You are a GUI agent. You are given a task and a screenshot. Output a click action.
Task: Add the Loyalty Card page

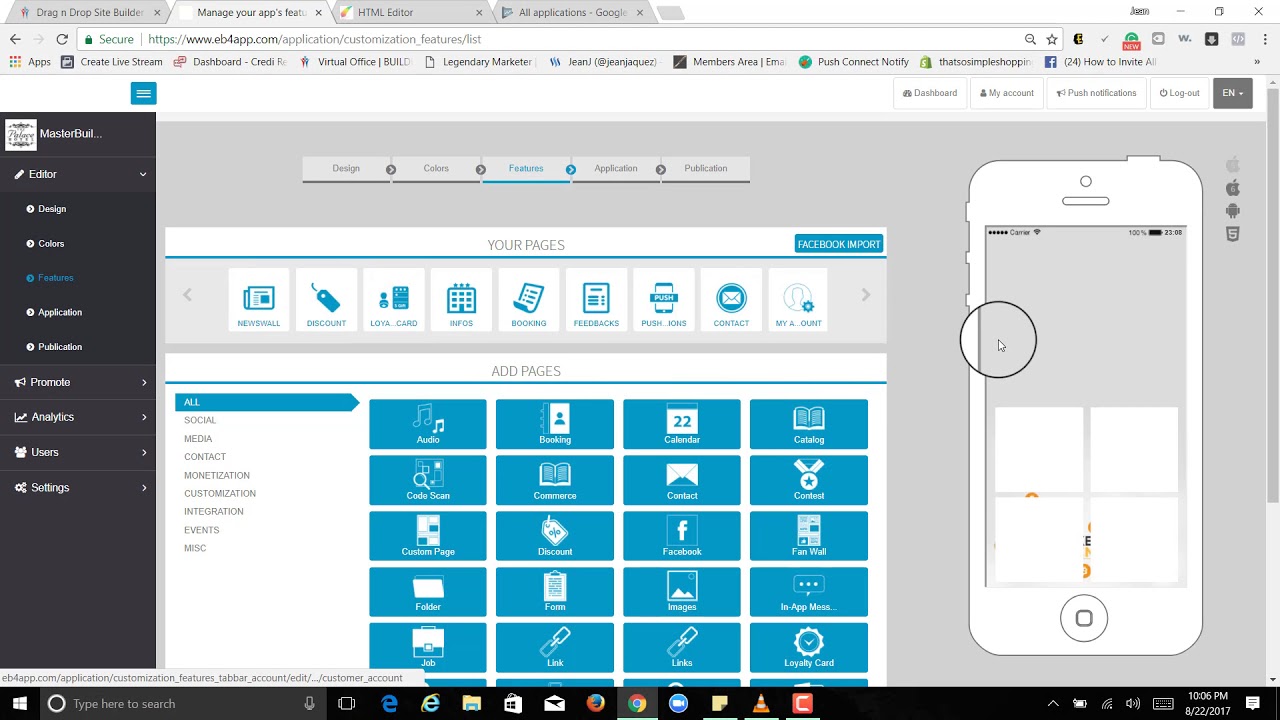pos(808,647)
